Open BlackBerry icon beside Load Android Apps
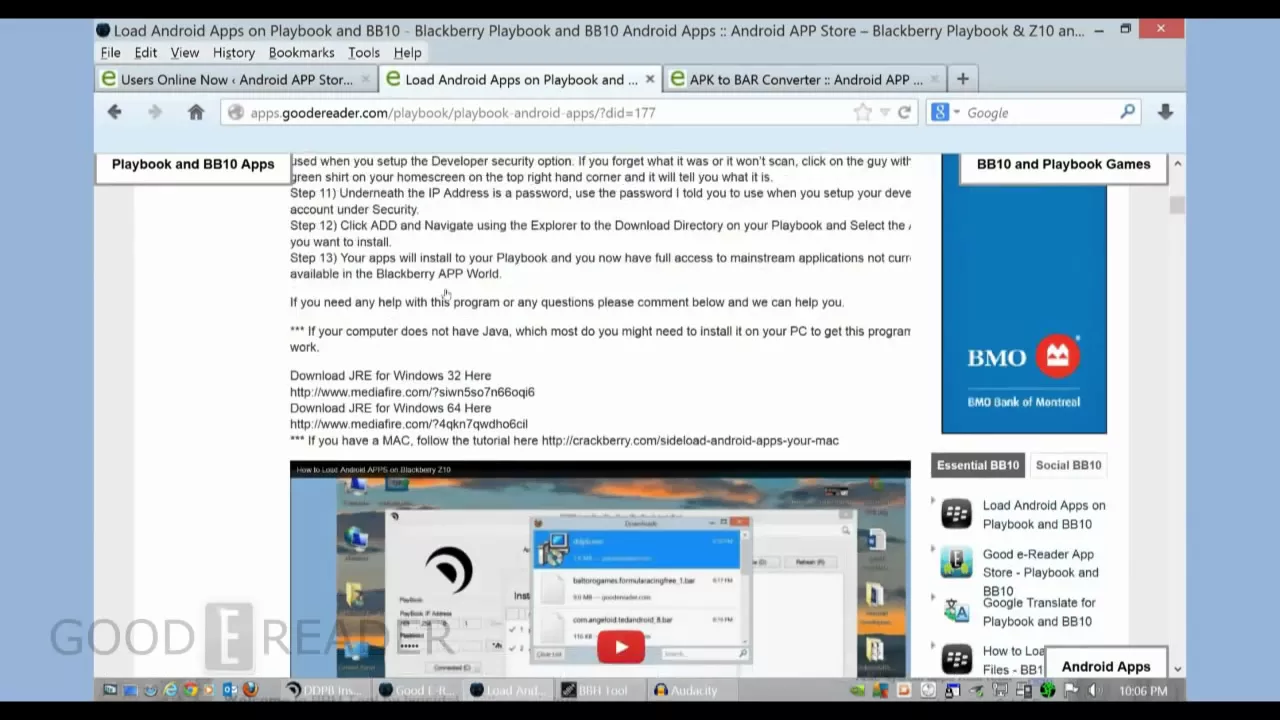Image resolution: width=1280 pixels, height=720 pixels. coord(956,514)
